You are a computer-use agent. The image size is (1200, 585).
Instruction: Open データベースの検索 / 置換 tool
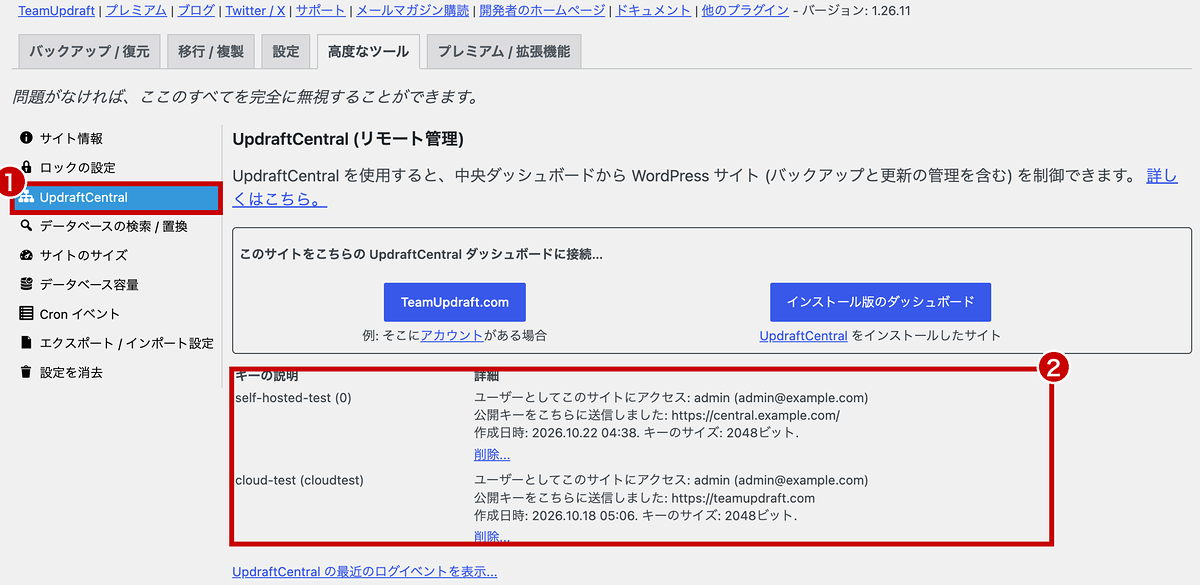(x=114, y=226)
